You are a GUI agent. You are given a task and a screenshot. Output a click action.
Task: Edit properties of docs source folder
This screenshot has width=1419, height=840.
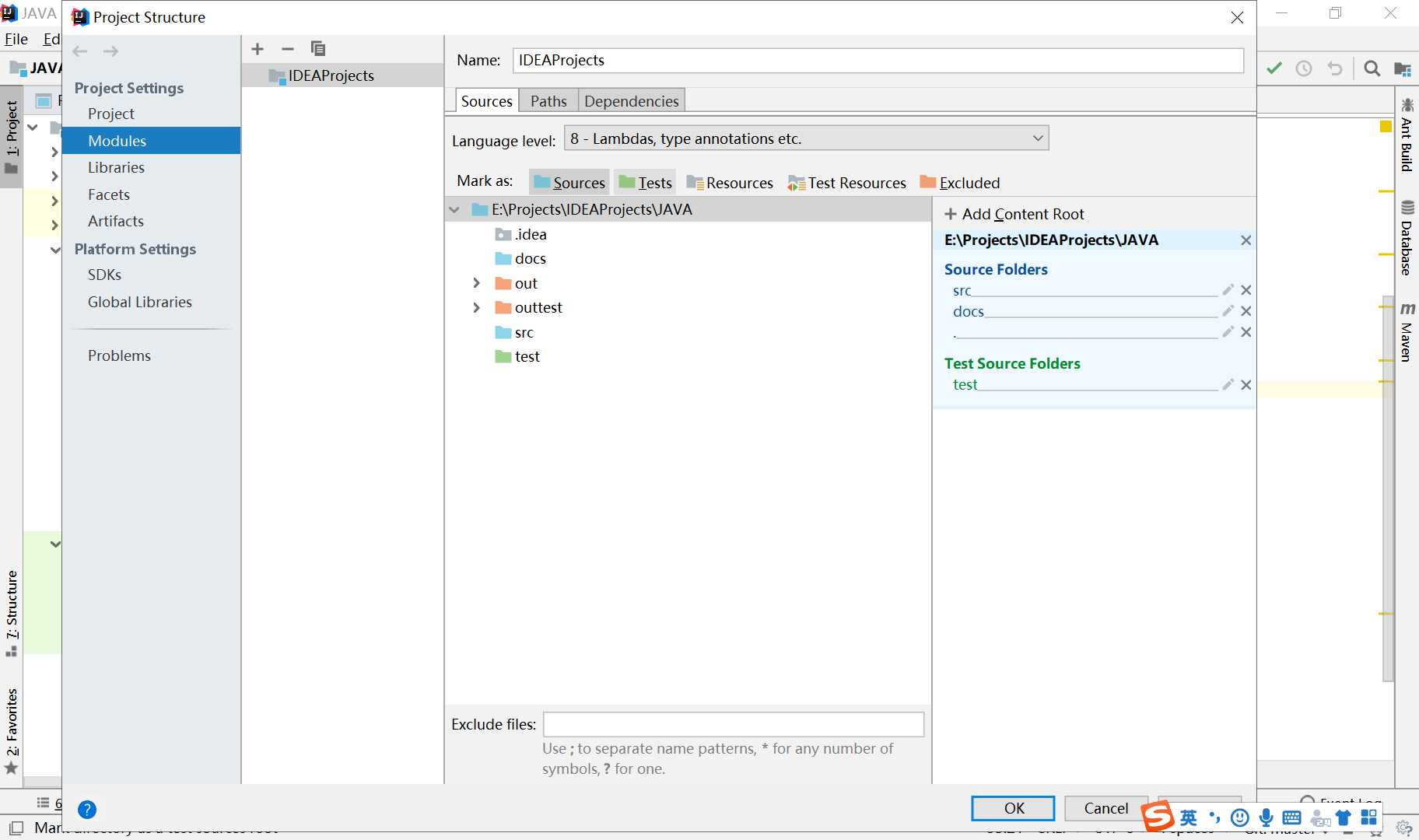(1228, 310)
